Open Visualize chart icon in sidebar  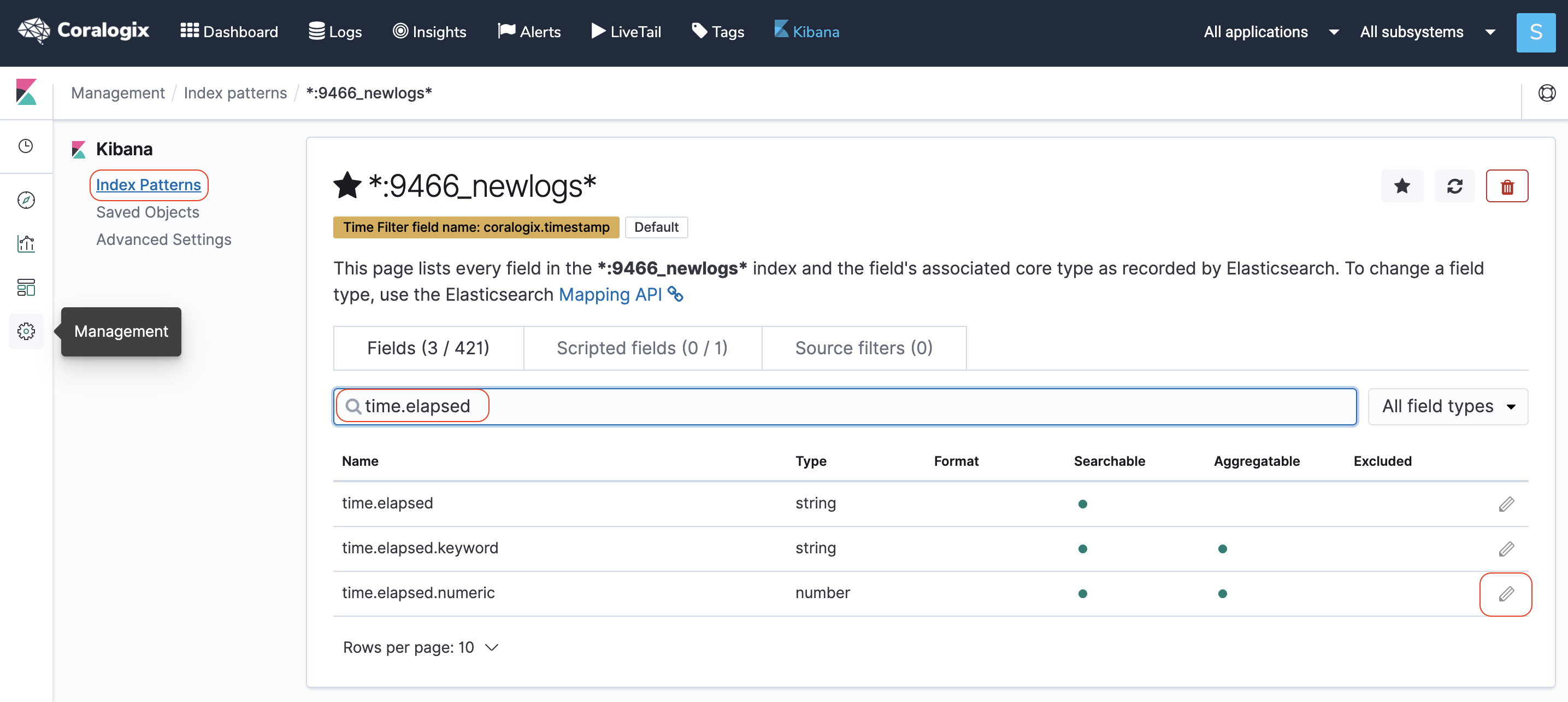(x=26, y=243)
